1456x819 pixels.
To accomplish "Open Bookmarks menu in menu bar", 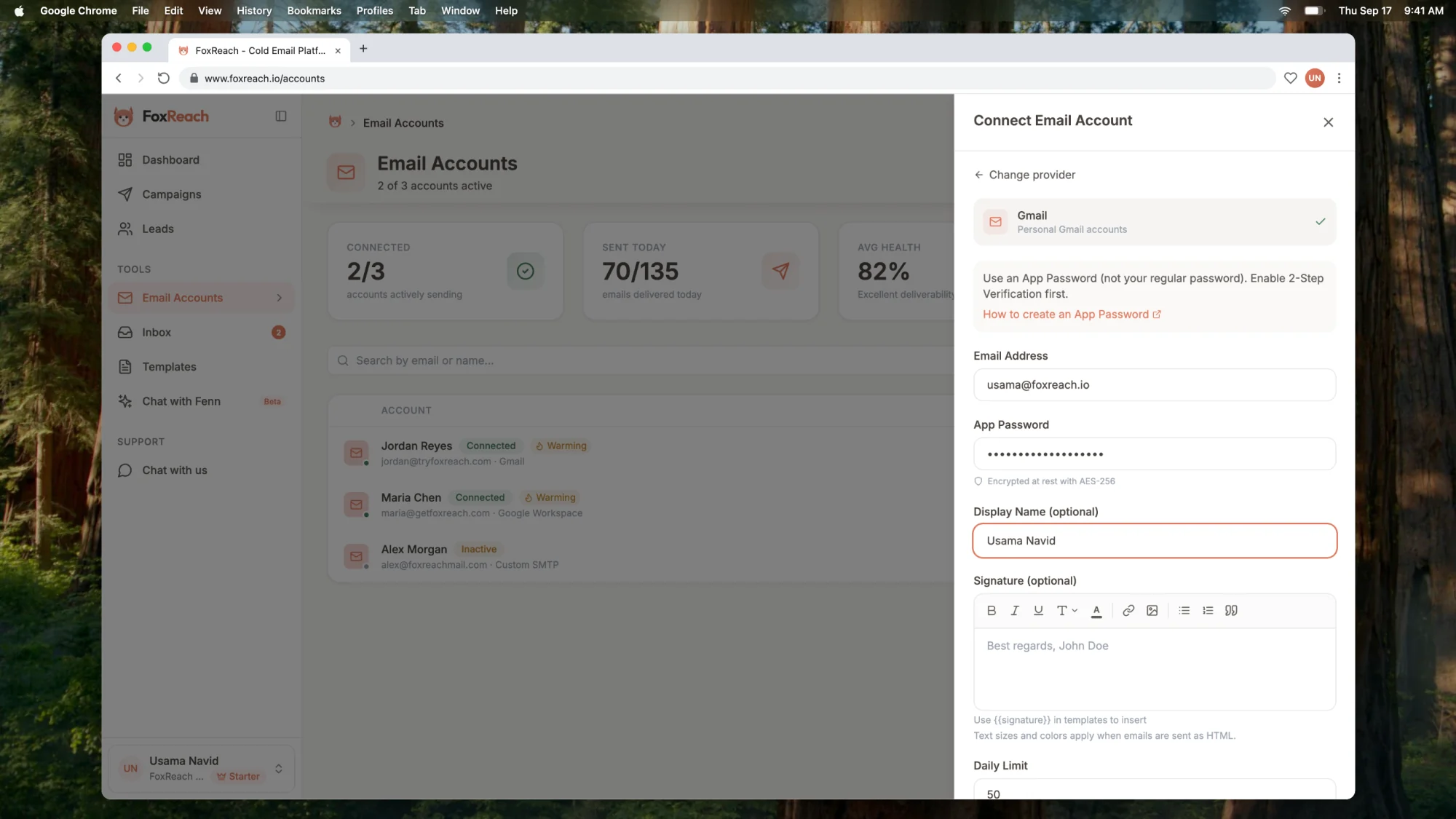I will coord(314,10).
